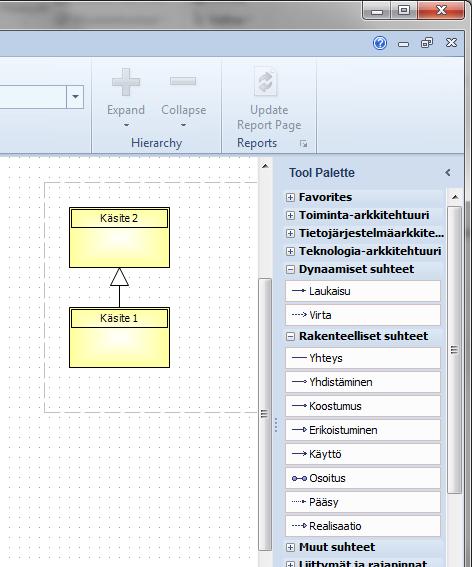Screen dimensions: 472x567
Task: Open the ribbon combo box dropdown arrow
Action: coord(75,97)
